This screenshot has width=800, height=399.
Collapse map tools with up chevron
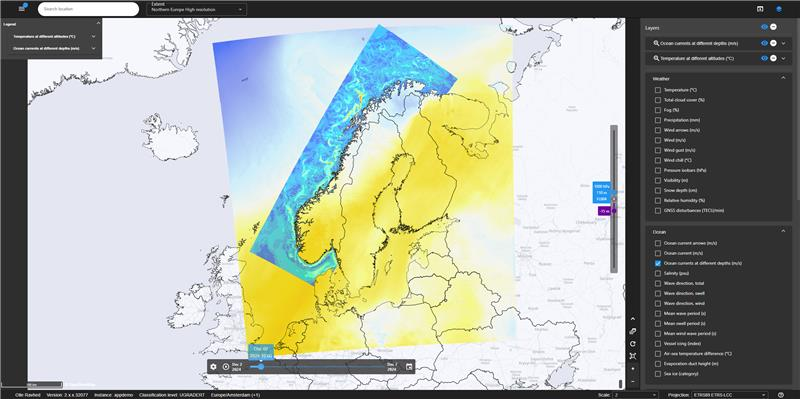click(633, 319)
